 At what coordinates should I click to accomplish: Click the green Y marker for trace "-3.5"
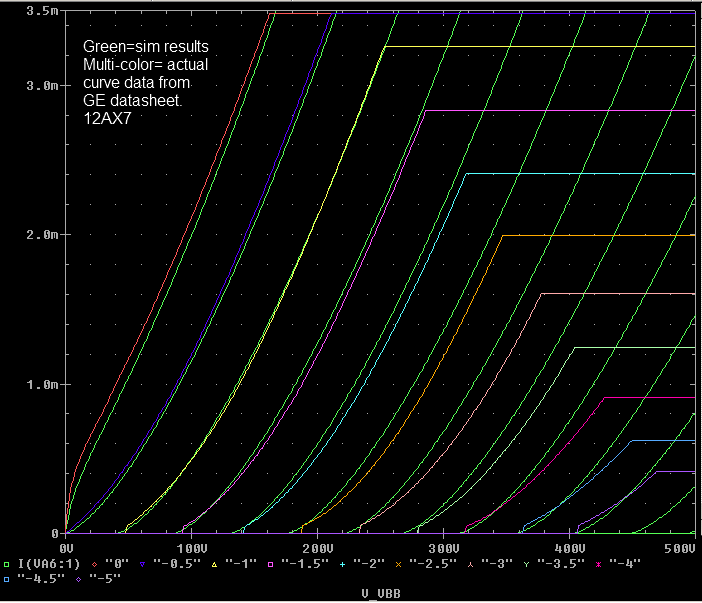click(526, 565)
